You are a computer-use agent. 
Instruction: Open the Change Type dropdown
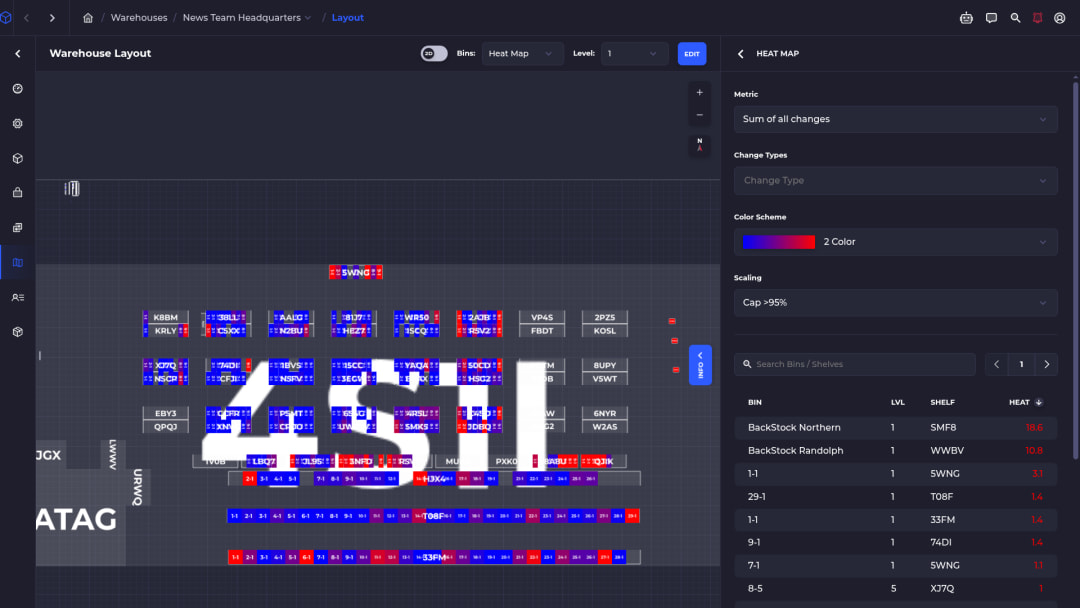coord(895,180)
